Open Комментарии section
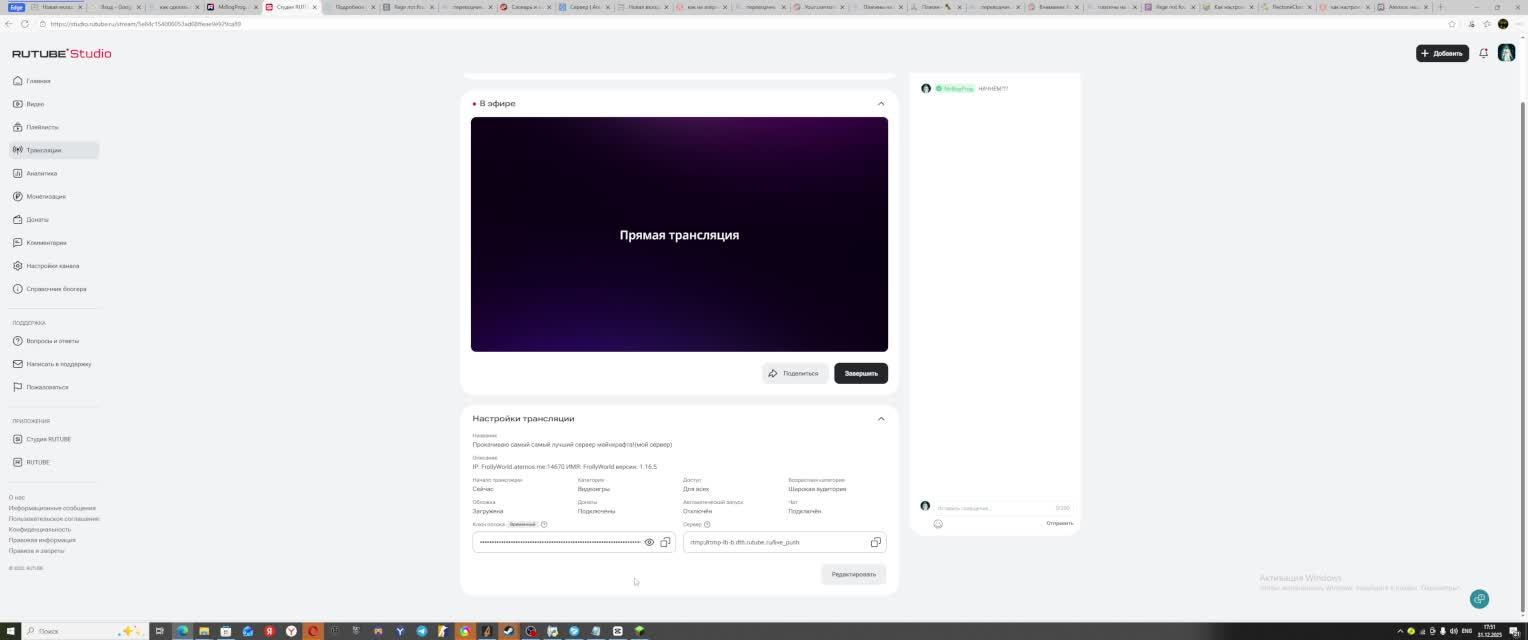 click(54, 242)
